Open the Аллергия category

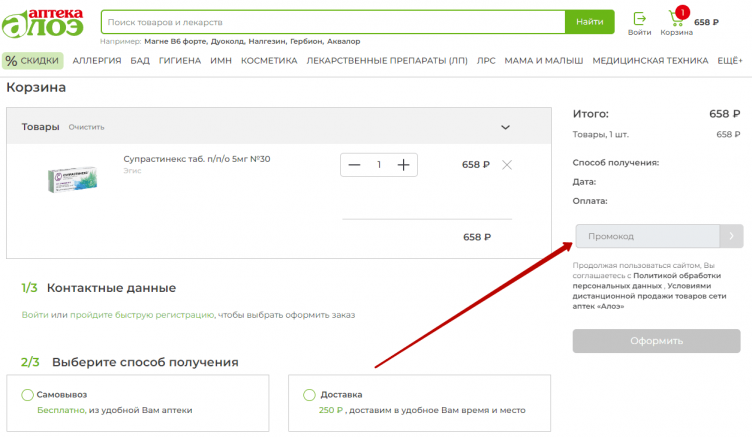coord(97,61)
